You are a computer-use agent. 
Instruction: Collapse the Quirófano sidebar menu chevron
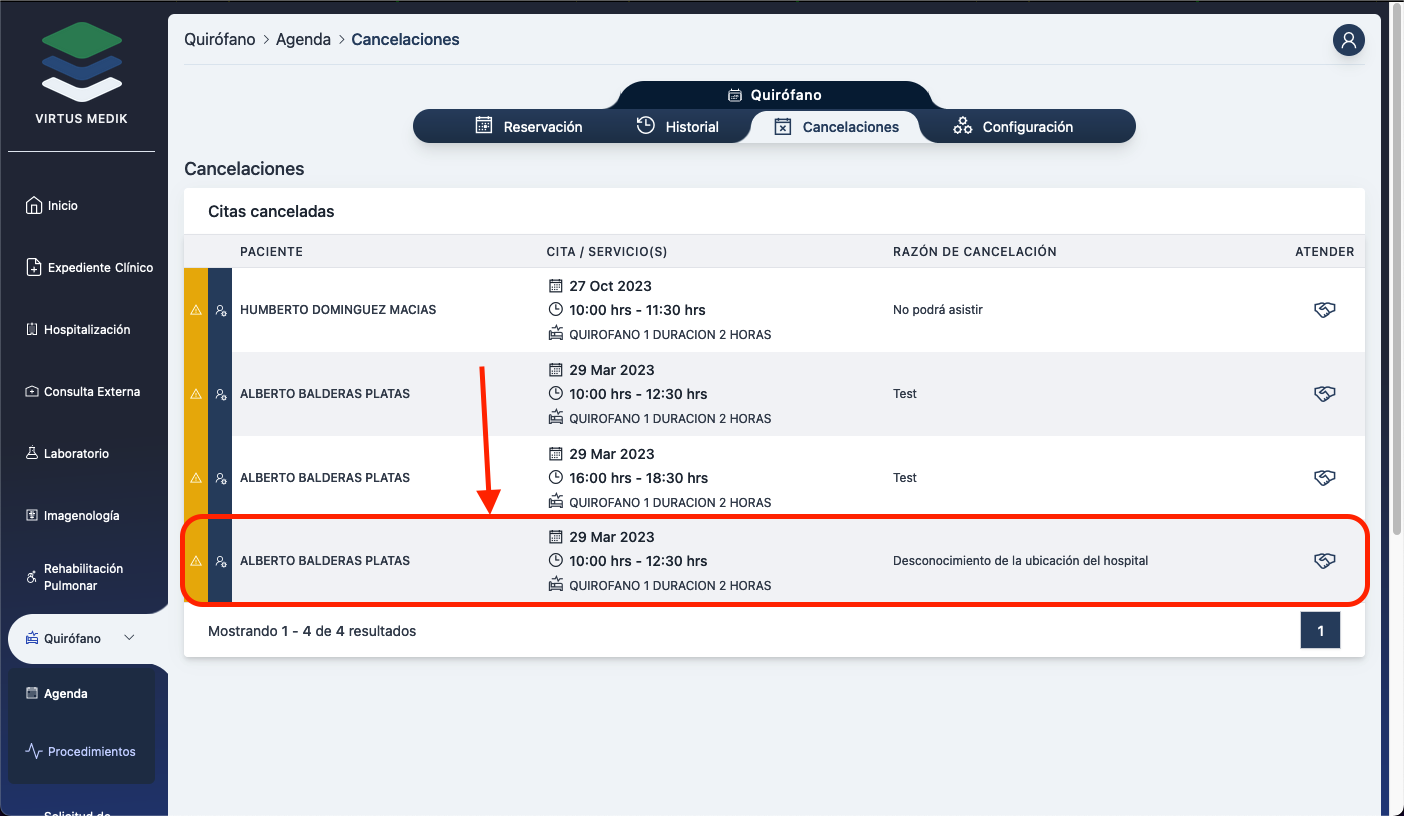pos(129,638)
